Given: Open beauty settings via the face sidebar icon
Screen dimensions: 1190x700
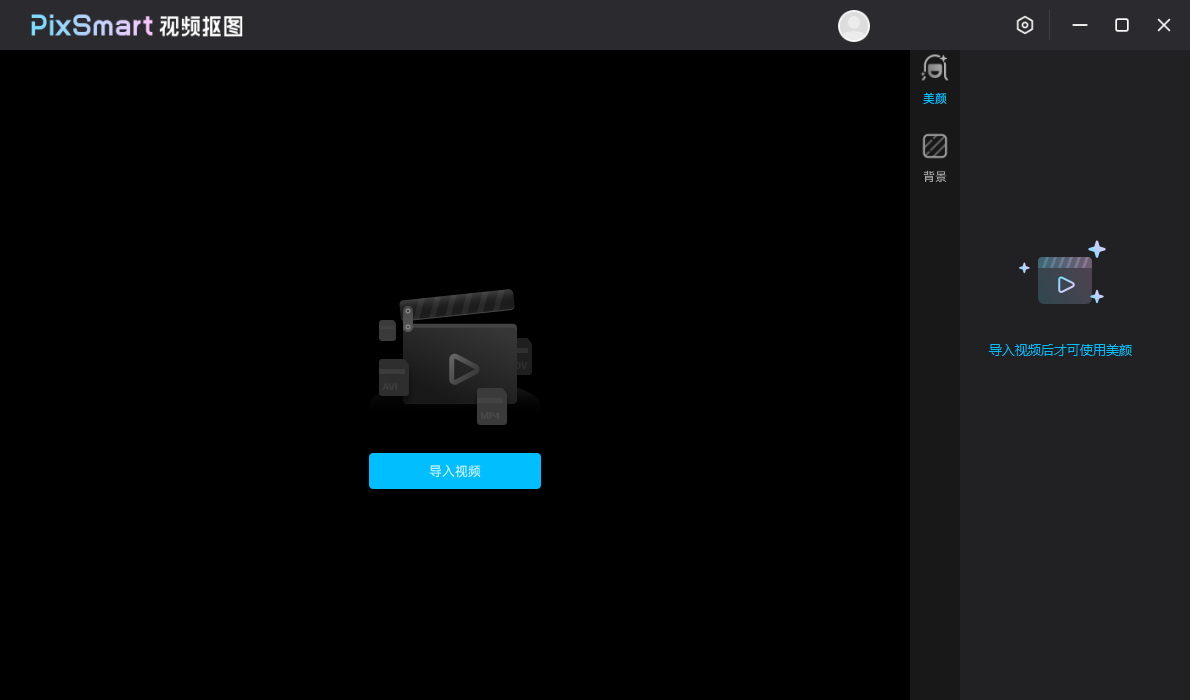Looking at the screenshot, I should [934, 68].
